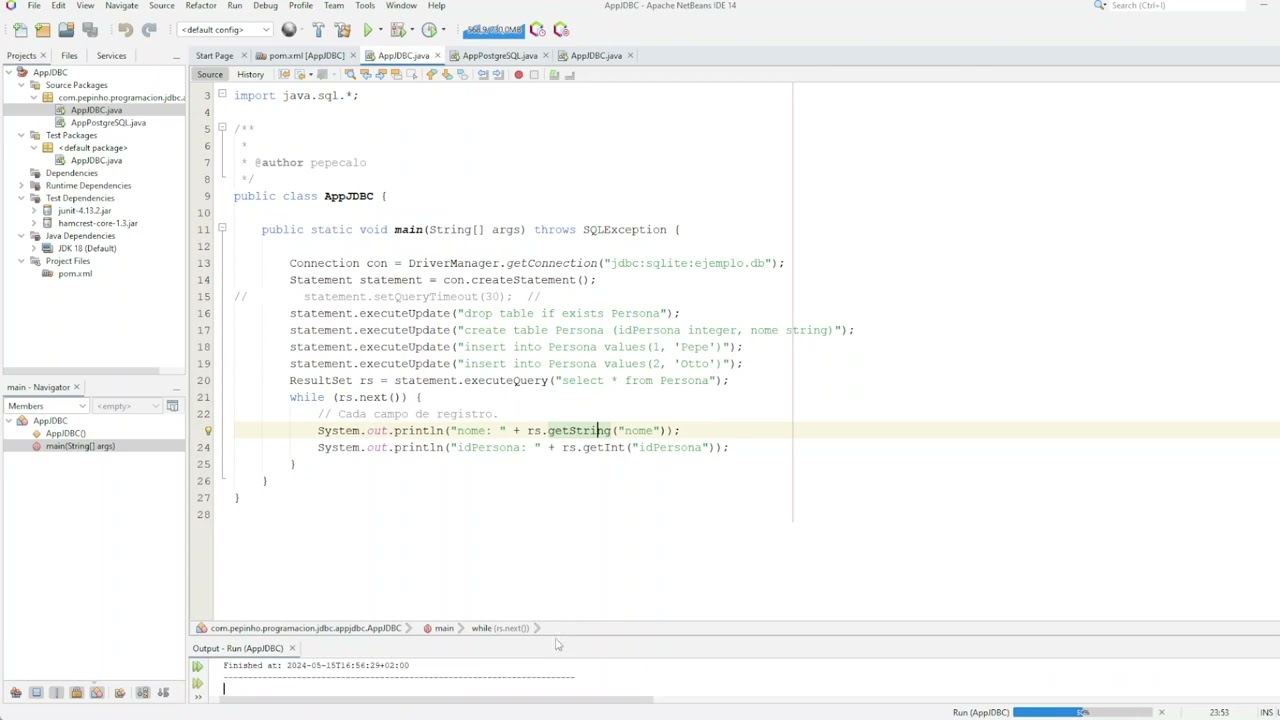
Task: Close the main - Navigator panel
Action: pyautogui.click(x=76, y=387)
